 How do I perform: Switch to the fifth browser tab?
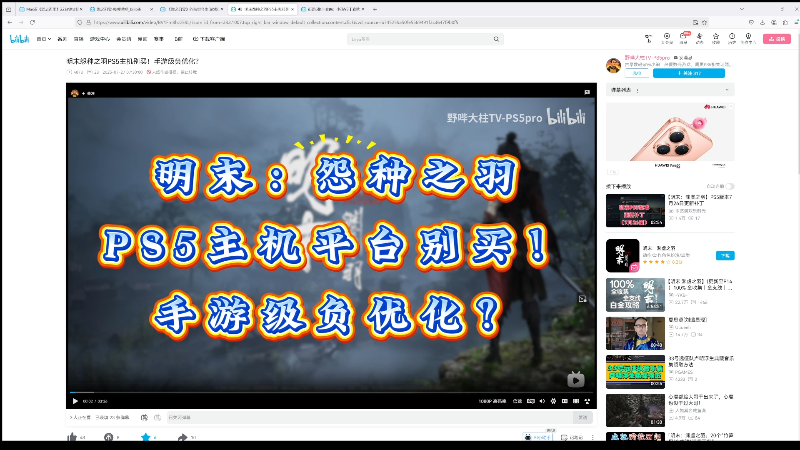point(332,9)
